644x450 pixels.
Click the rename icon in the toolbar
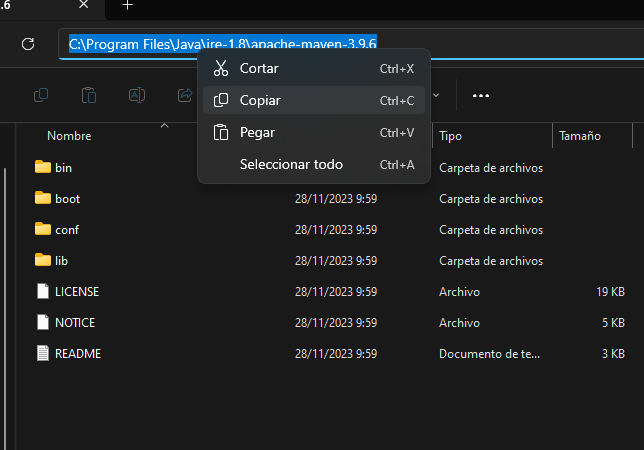coord(137,95)
